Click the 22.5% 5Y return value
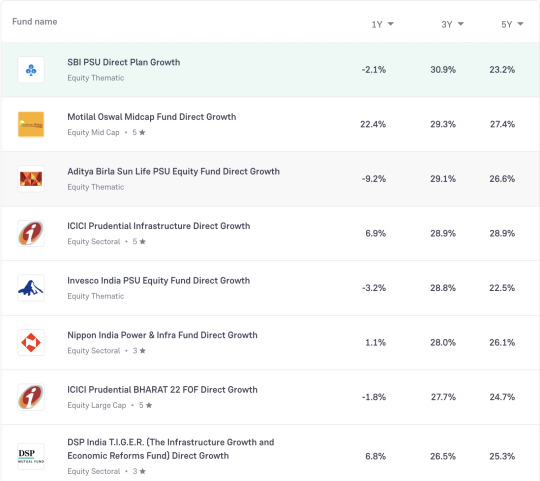540x481 pixels. point(502,288)
